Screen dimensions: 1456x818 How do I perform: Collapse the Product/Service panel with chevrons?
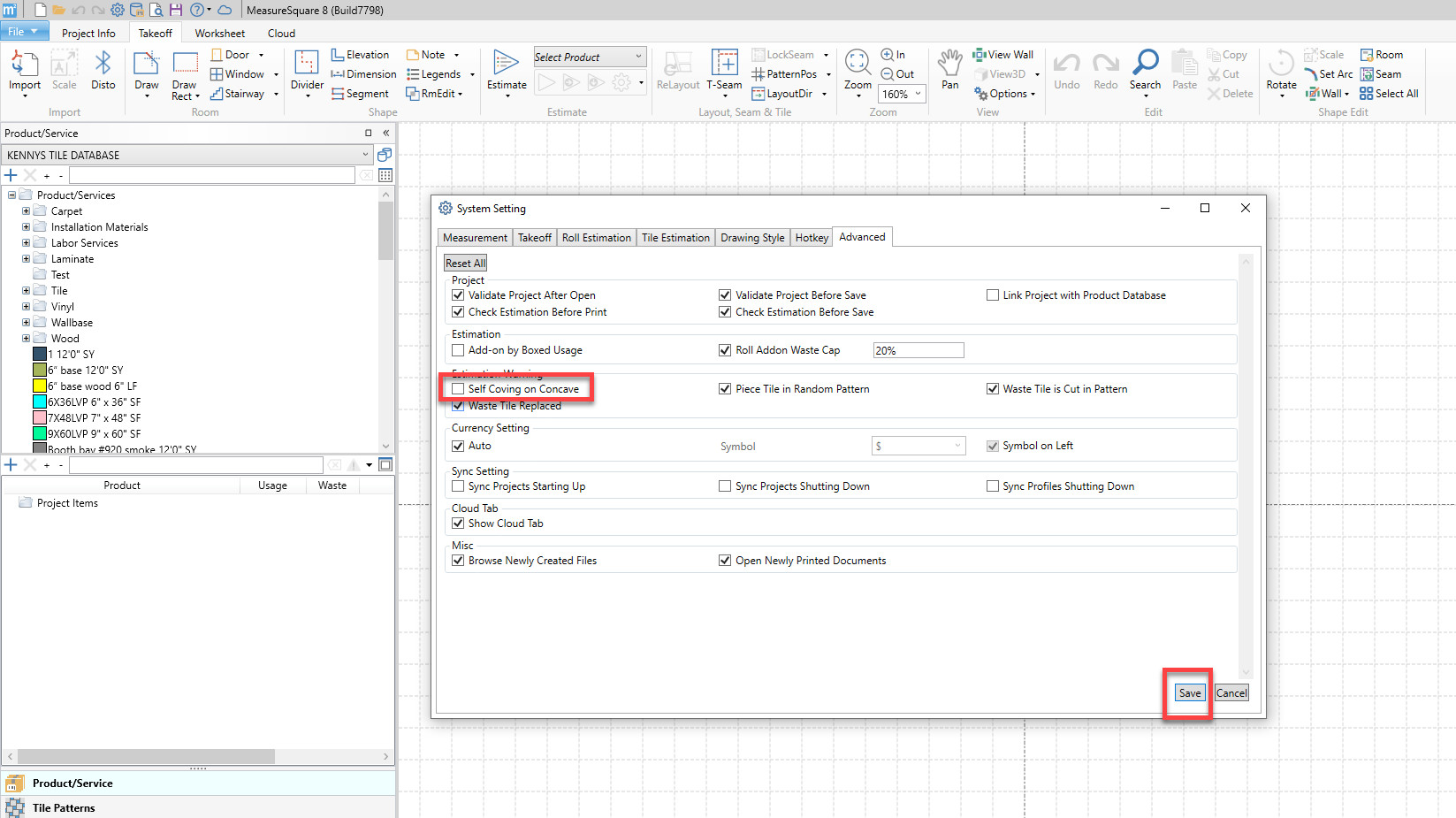click(385, 134)
